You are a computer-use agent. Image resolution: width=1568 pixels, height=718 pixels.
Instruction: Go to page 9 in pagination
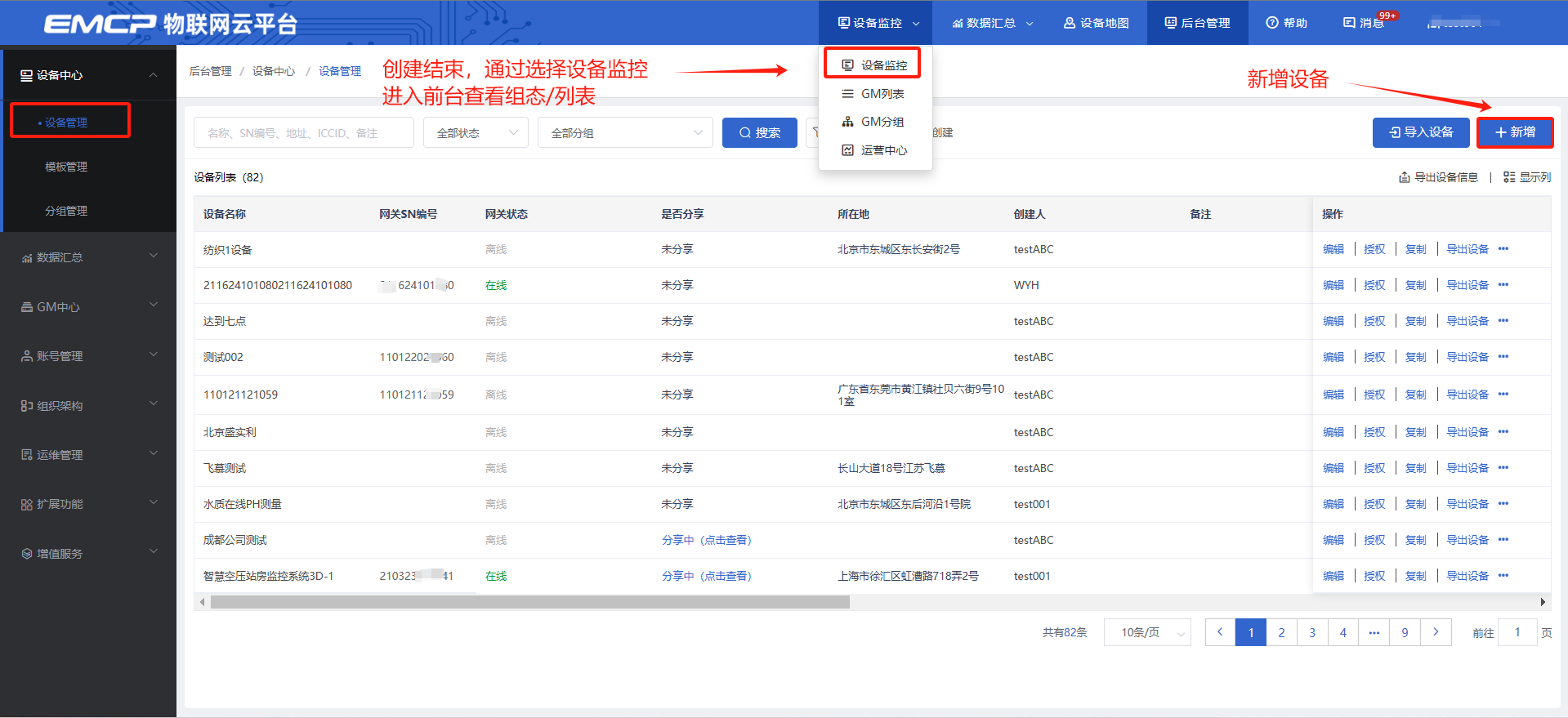[x=1405, y=632]
